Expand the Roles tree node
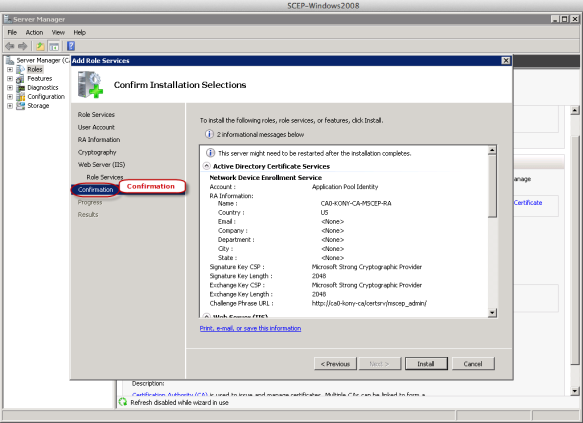 [10, 70]
